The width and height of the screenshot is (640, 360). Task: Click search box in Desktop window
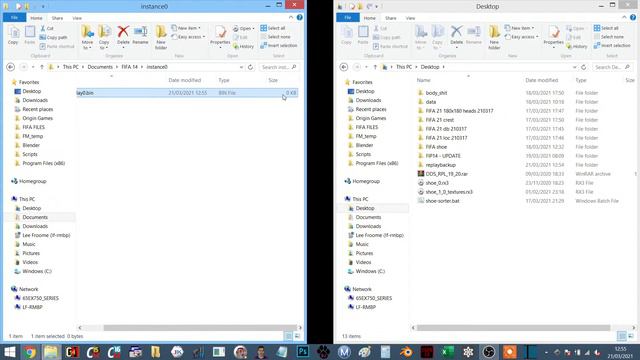click(x=612, y=67)
